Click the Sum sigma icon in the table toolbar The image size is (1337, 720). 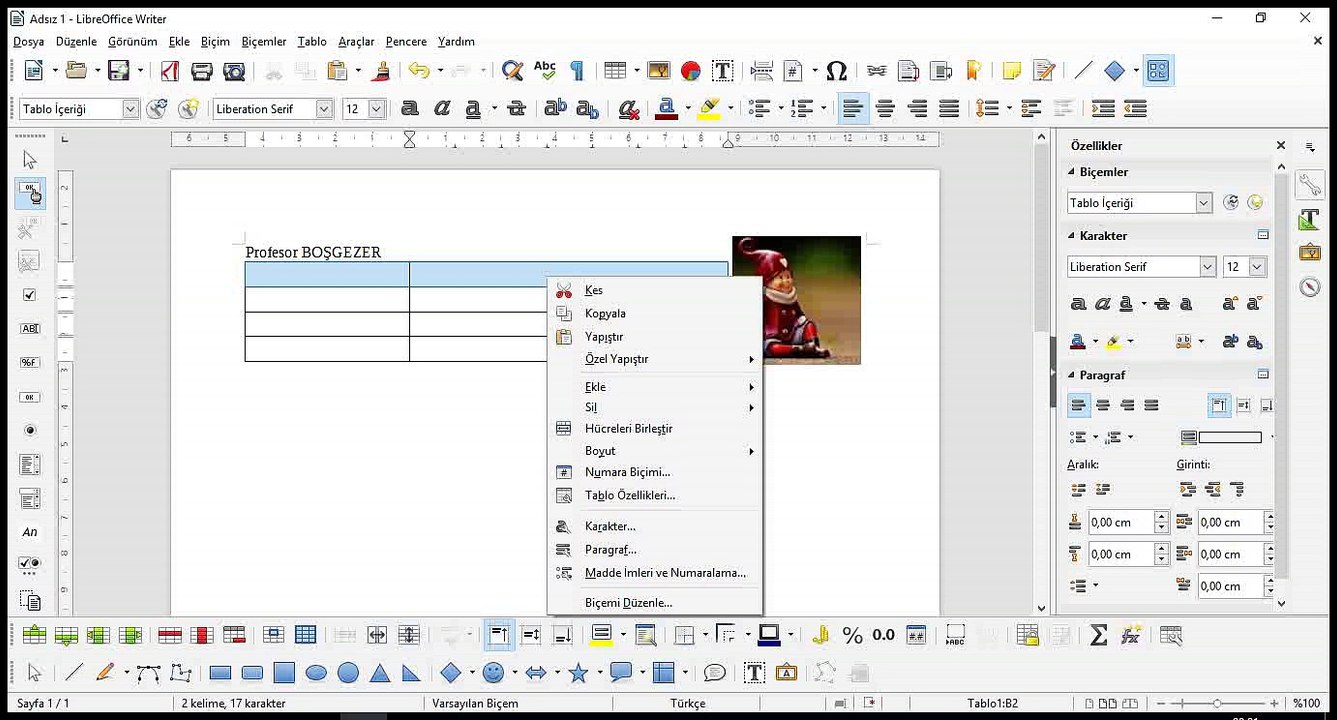[x=1098, y=634]
